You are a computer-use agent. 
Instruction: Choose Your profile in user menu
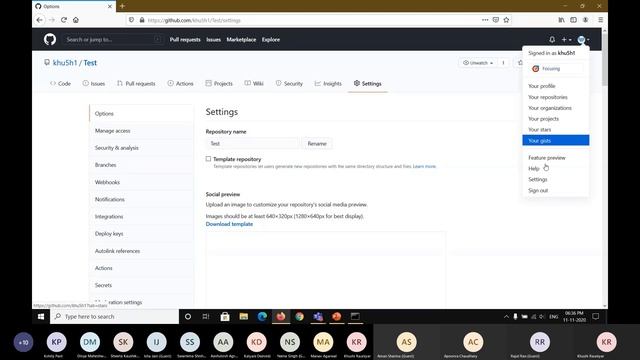(556, 86)
